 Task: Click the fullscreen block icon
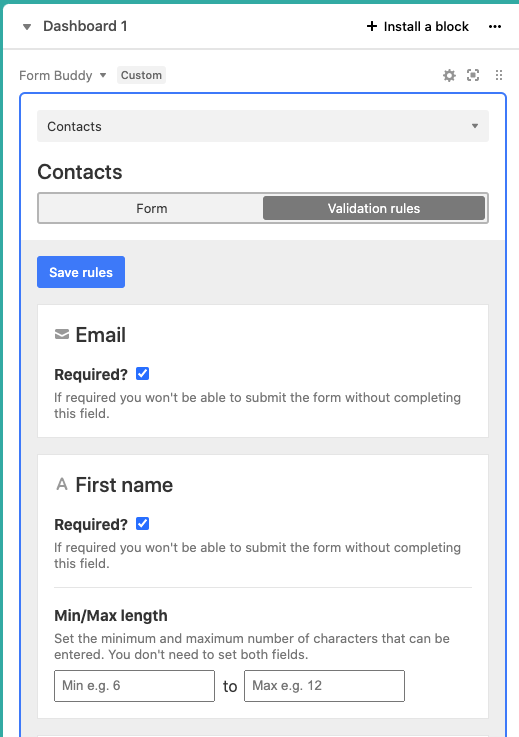click(473, 75)
